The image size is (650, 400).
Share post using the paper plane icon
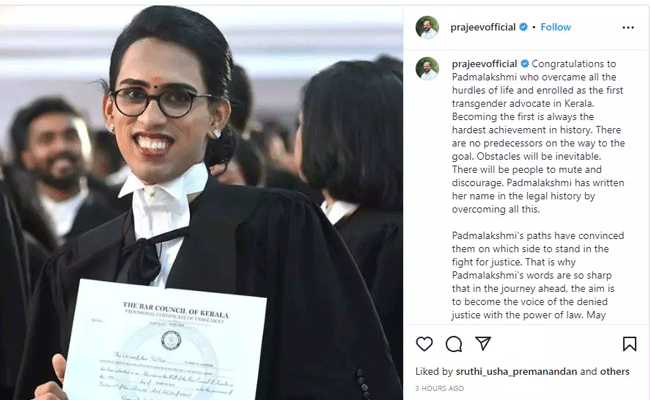[x=483, y=343]
